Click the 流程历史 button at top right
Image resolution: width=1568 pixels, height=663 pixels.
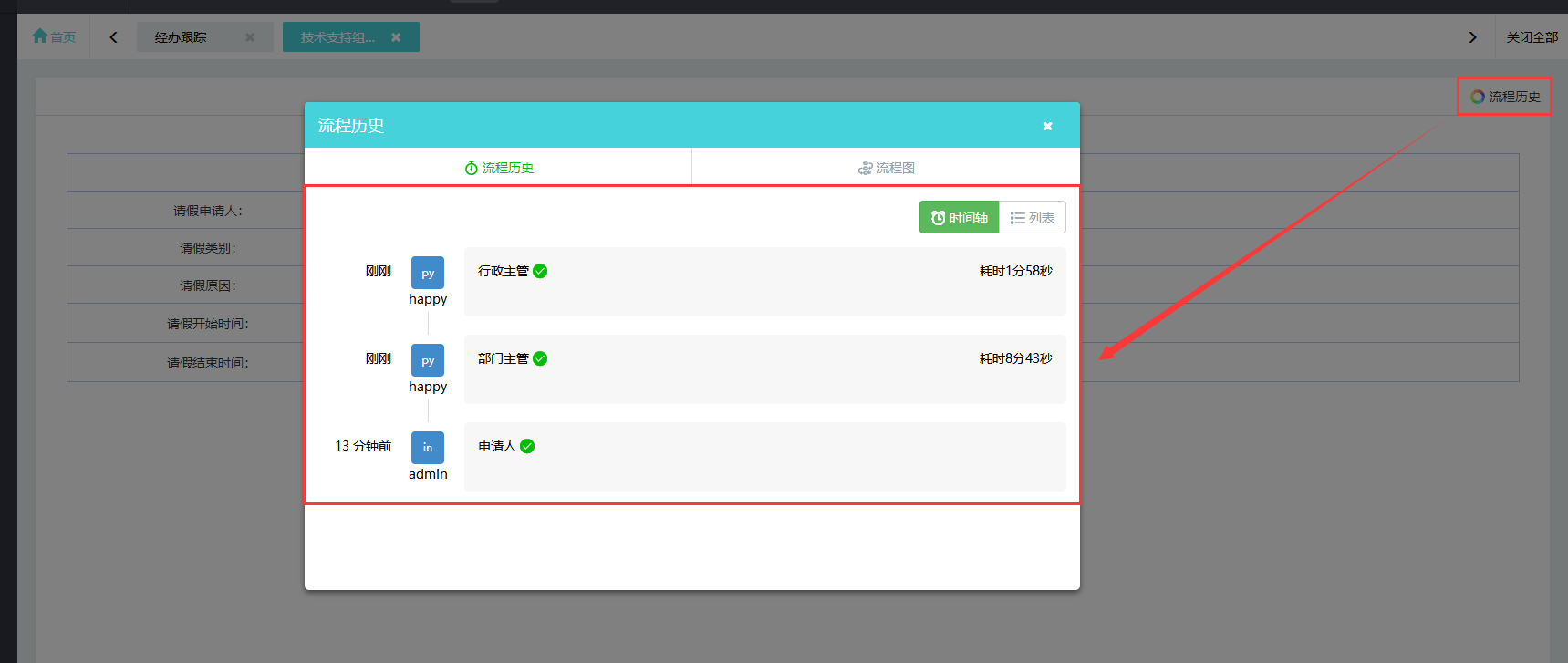pyautogui.click(x=1505, y=97)
